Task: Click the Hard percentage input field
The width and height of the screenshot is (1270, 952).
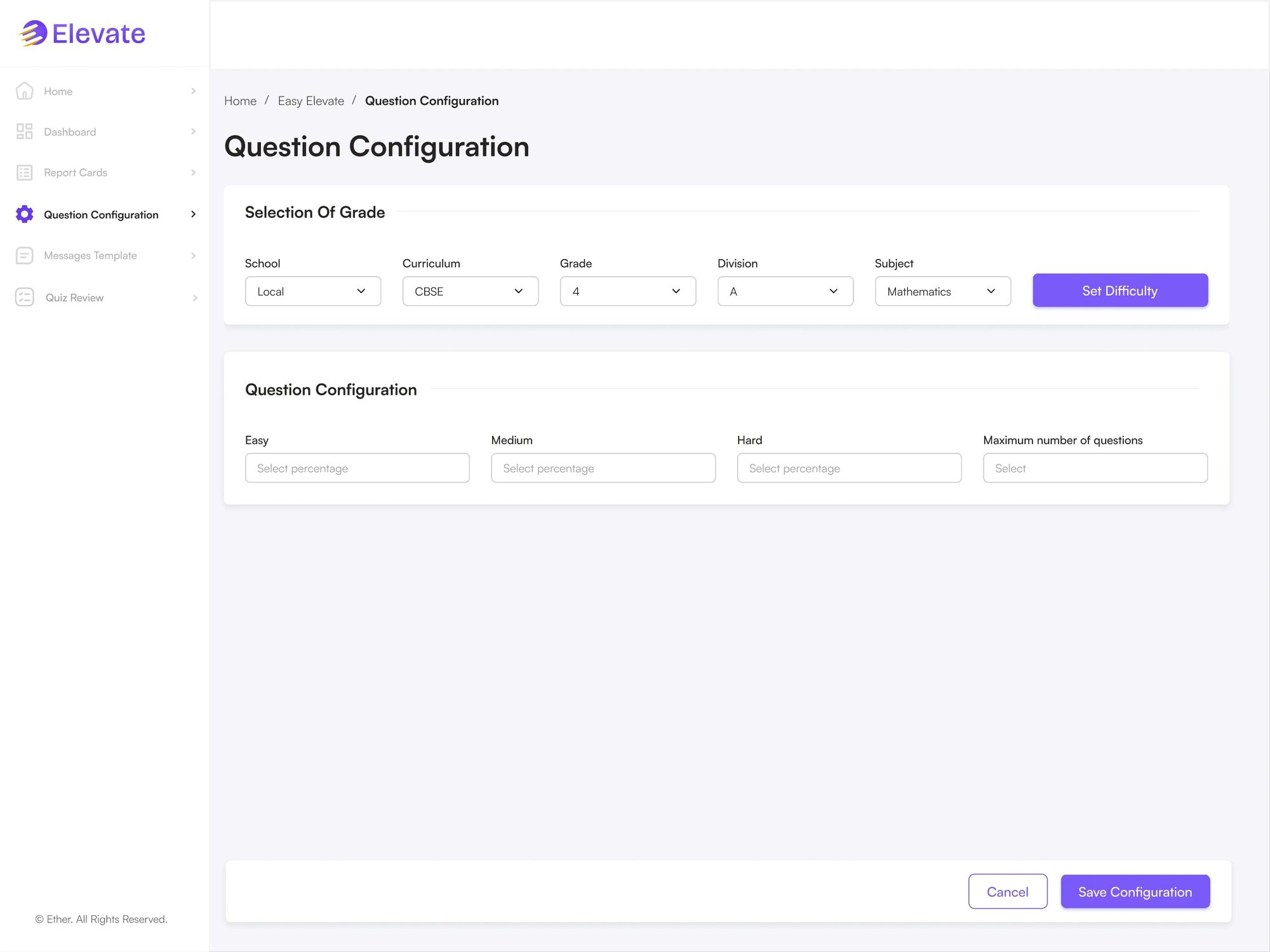Action: tap(850, 468)
